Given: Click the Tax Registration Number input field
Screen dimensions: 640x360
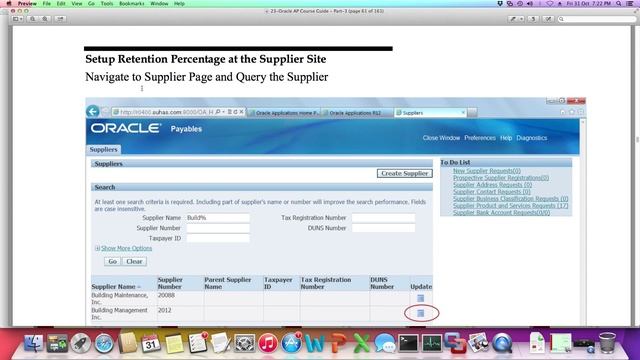Looking at the screenshot, I should click(x=383, y=218).
